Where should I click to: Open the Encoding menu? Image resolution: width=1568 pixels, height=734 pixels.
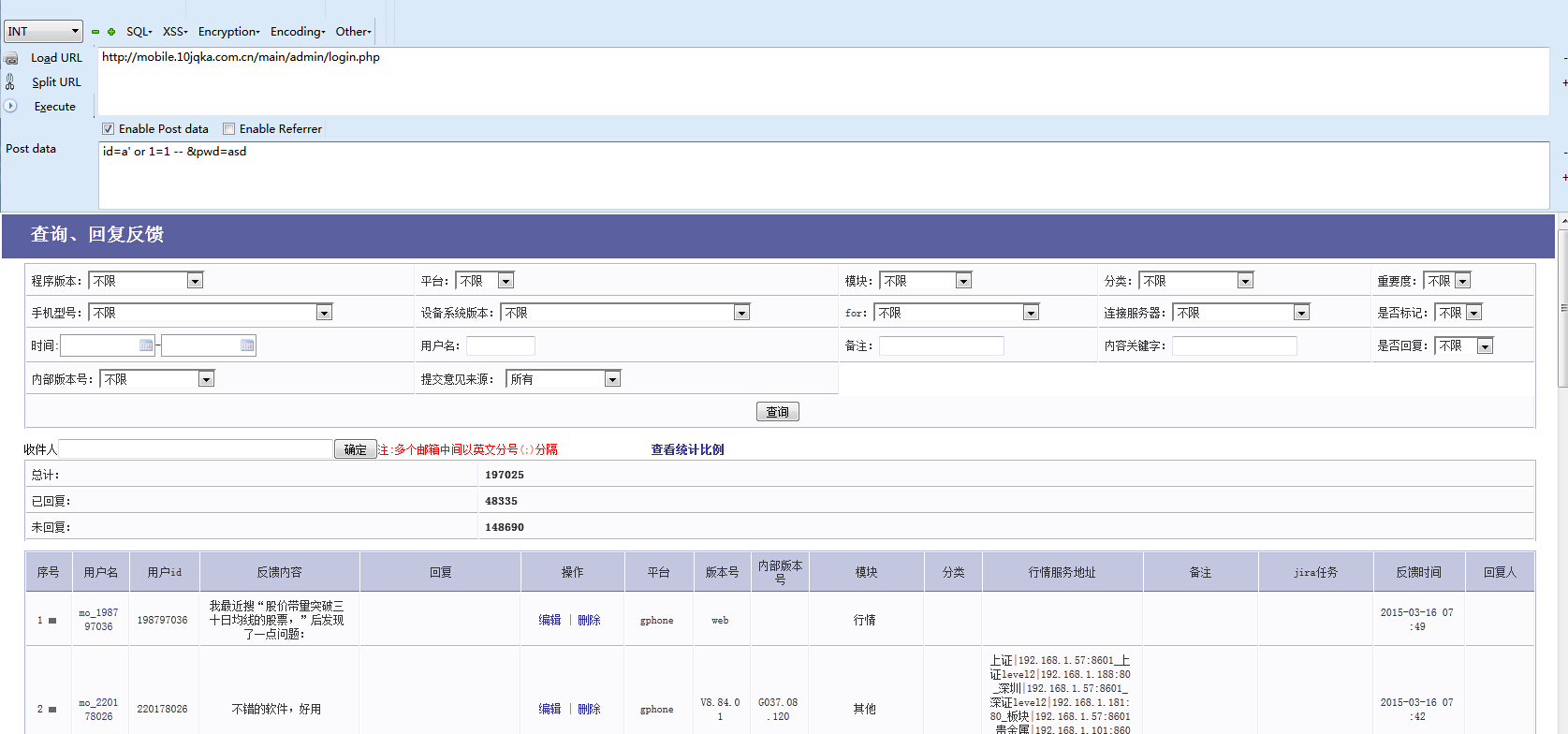pos(298,32)
